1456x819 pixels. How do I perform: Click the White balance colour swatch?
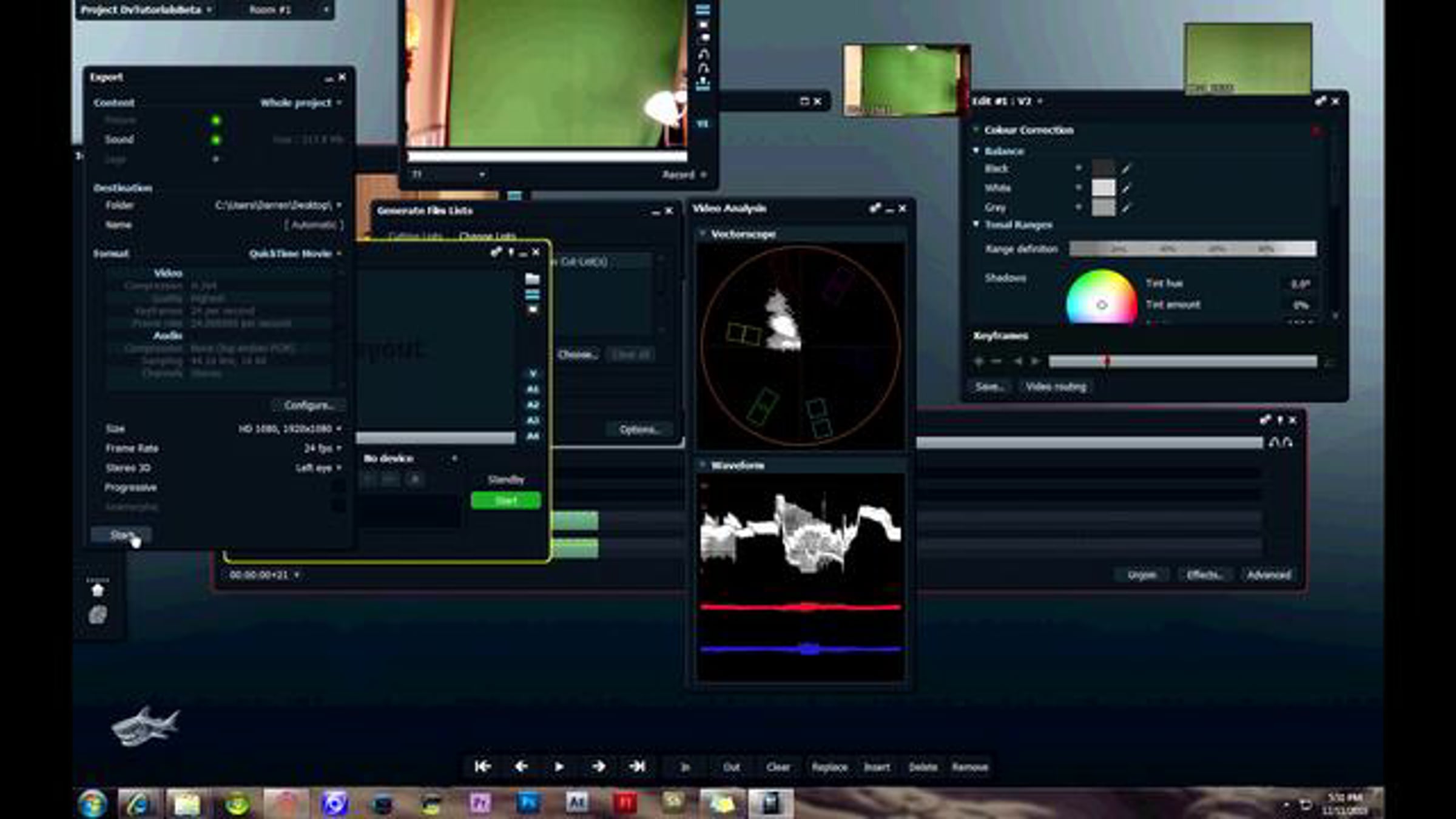click(x=1104, y=188)
